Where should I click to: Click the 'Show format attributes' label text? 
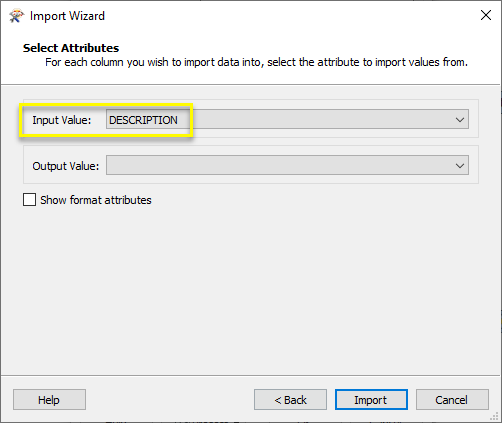[x=96, y=200]
